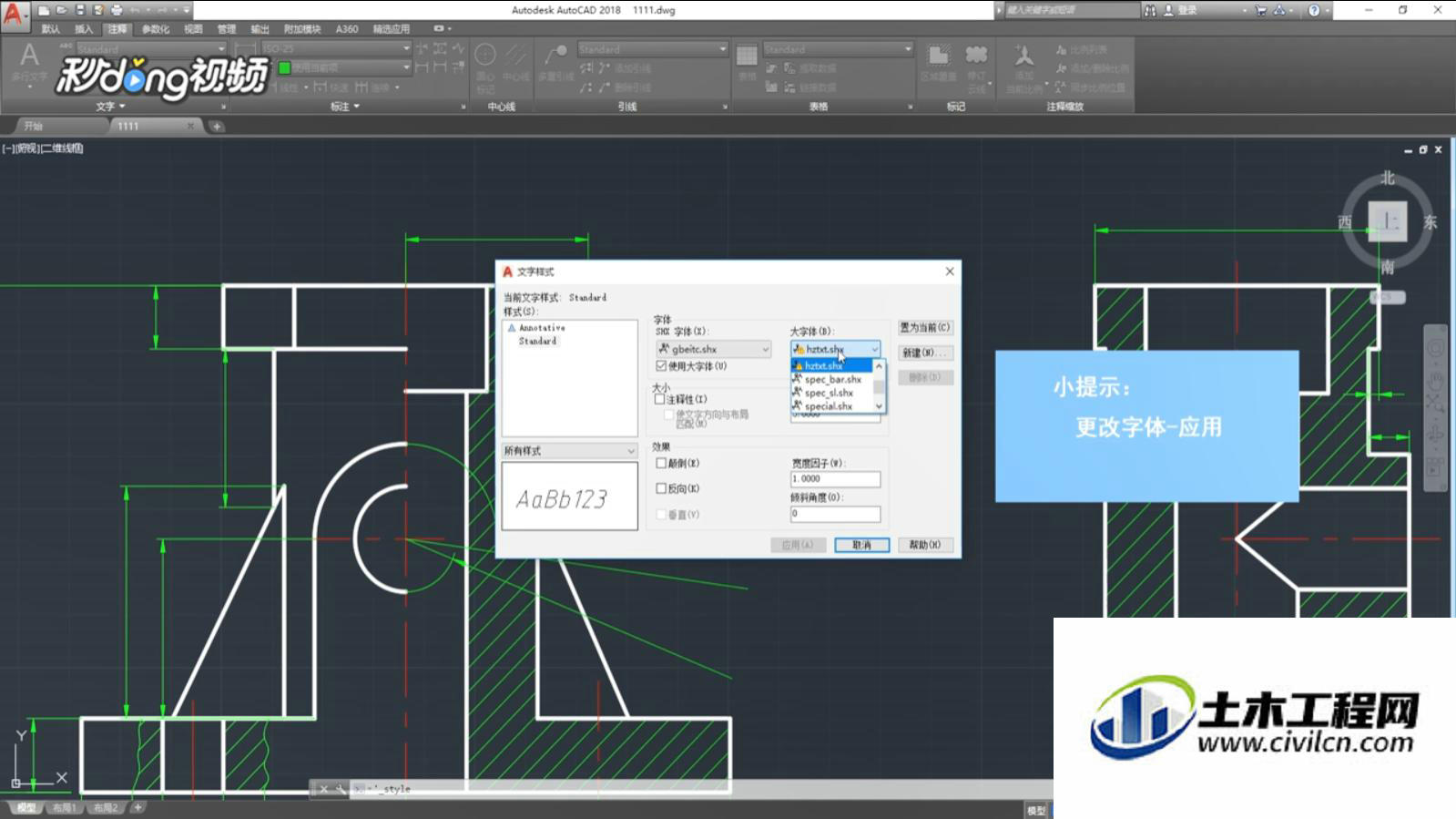Click the New style button
Screen dimensions: 1456x819
[x=925, y=353]
